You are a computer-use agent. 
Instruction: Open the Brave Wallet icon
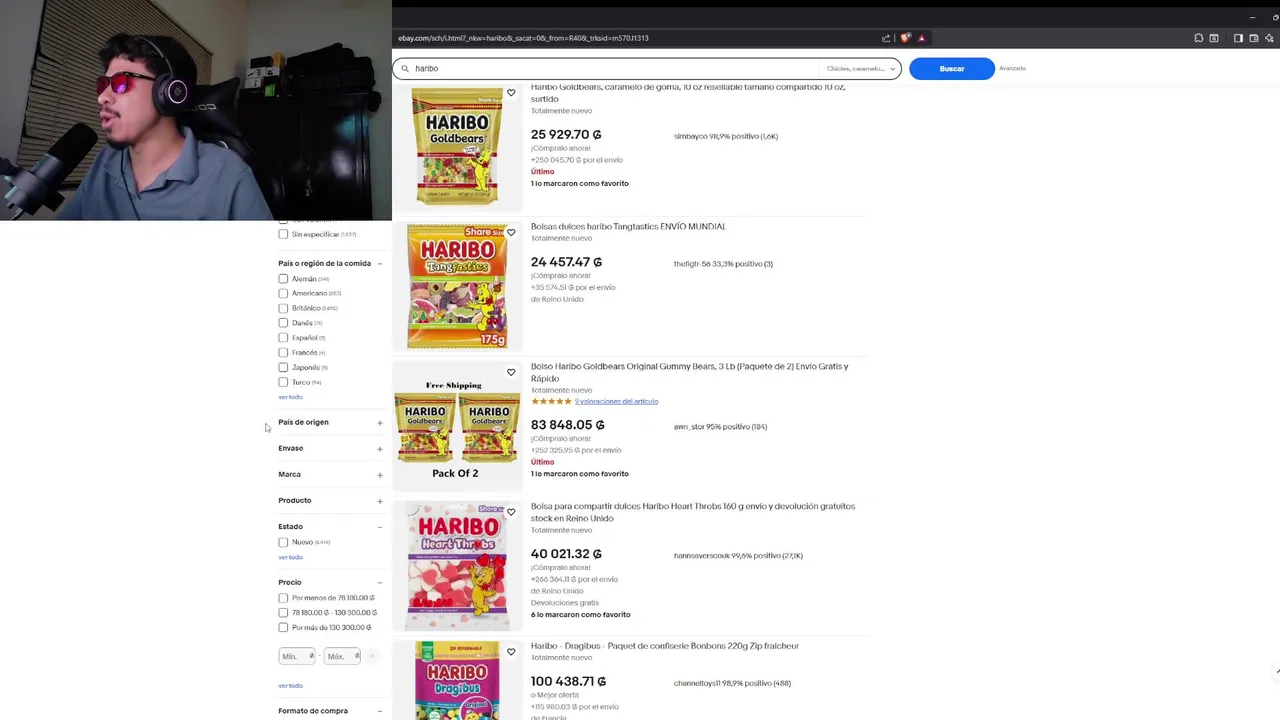click(1254, 38)
